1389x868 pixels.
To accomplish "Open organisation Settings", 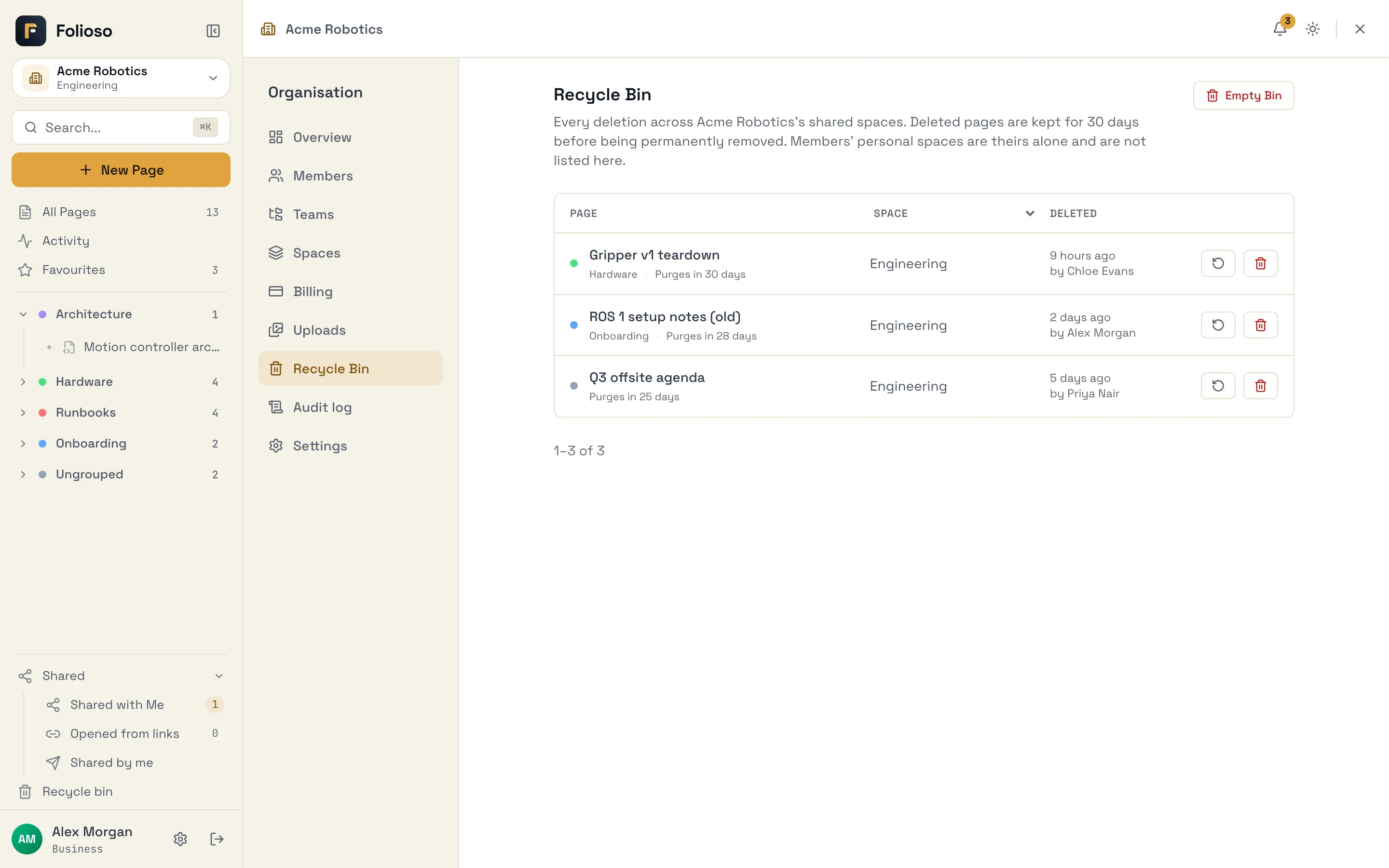I will pyautogui.click(x=350, y=446).
